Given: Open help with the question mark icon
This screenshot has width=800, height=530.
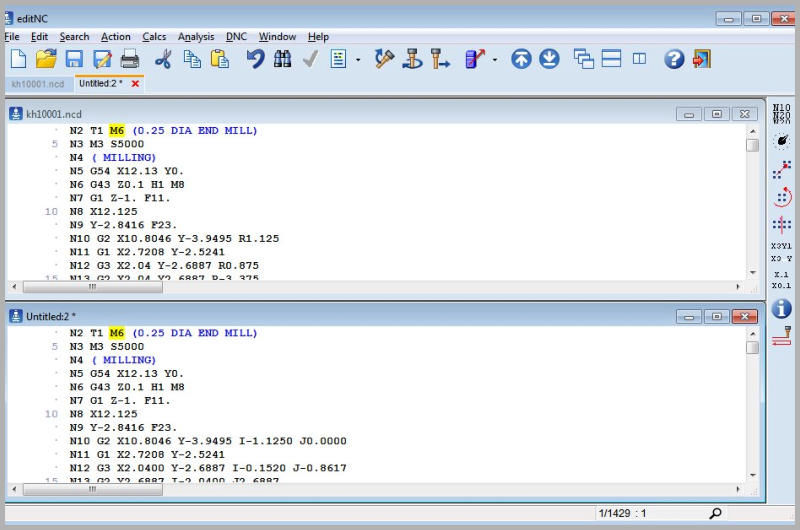Looking at the screenshot, I should (x=674, y=59).
